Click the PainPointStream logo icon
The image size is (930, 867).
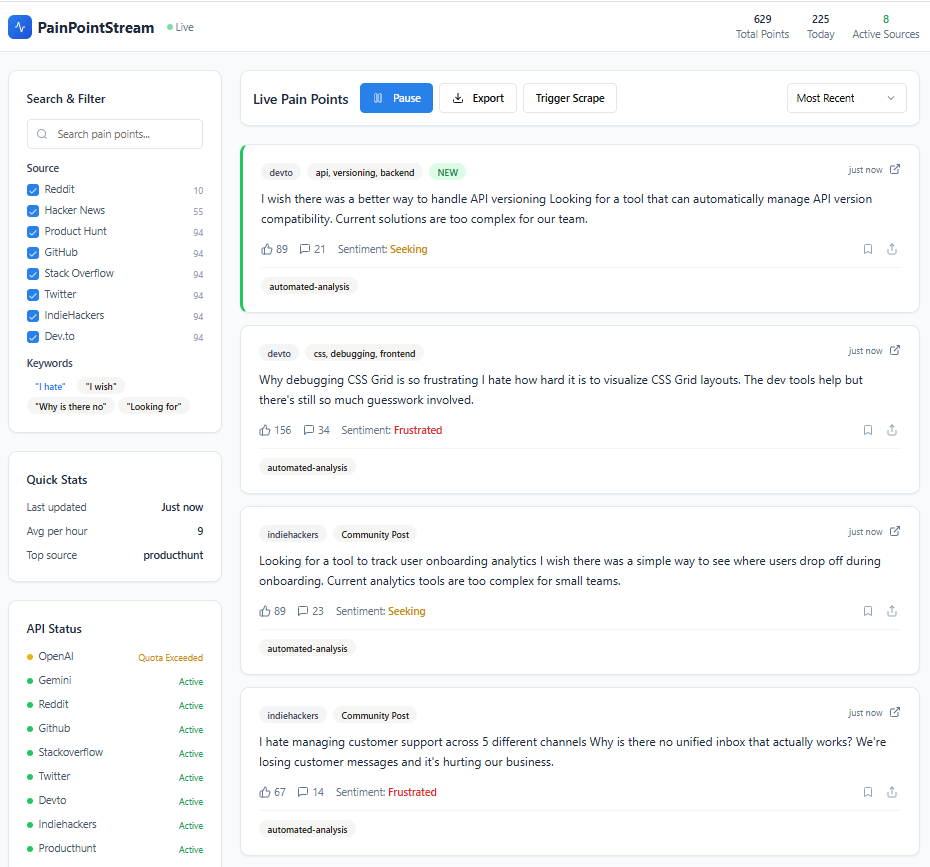[20, 27]
